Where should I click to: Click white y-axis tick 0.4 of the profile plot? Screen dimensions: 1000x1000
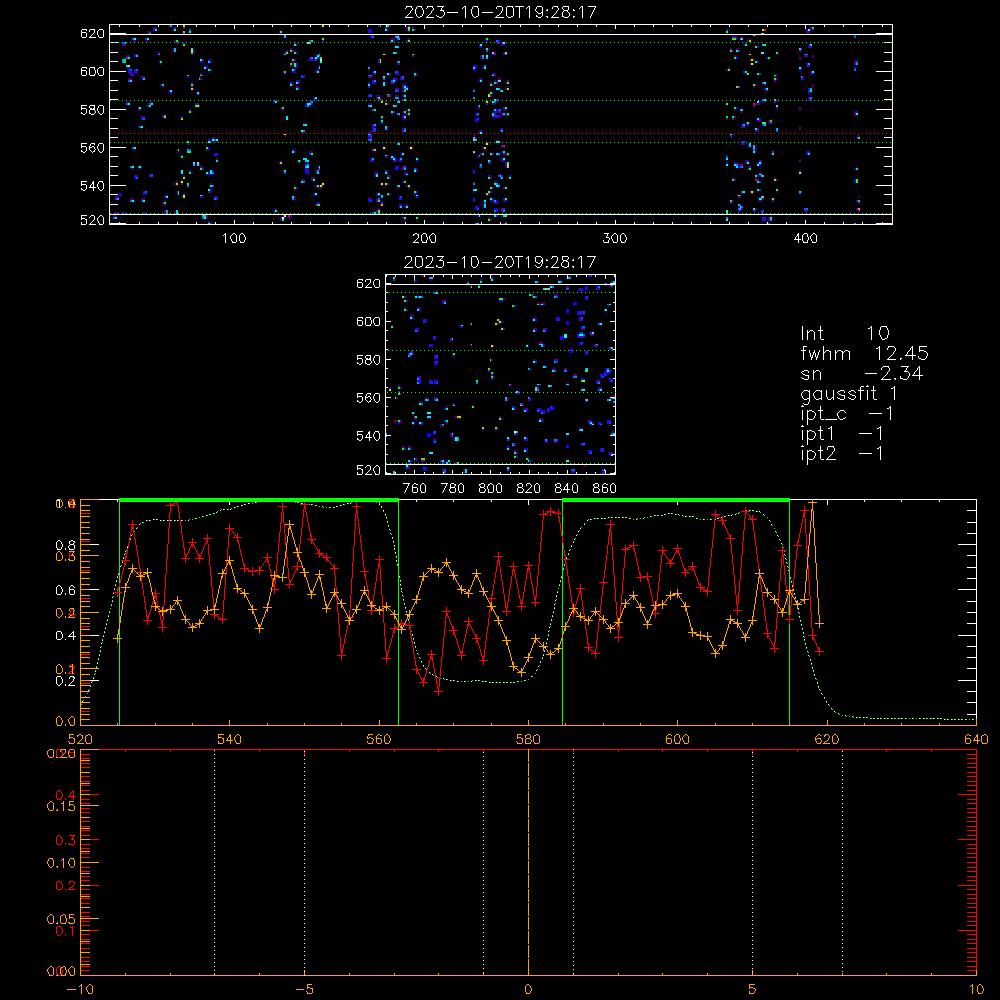(66, 636)
